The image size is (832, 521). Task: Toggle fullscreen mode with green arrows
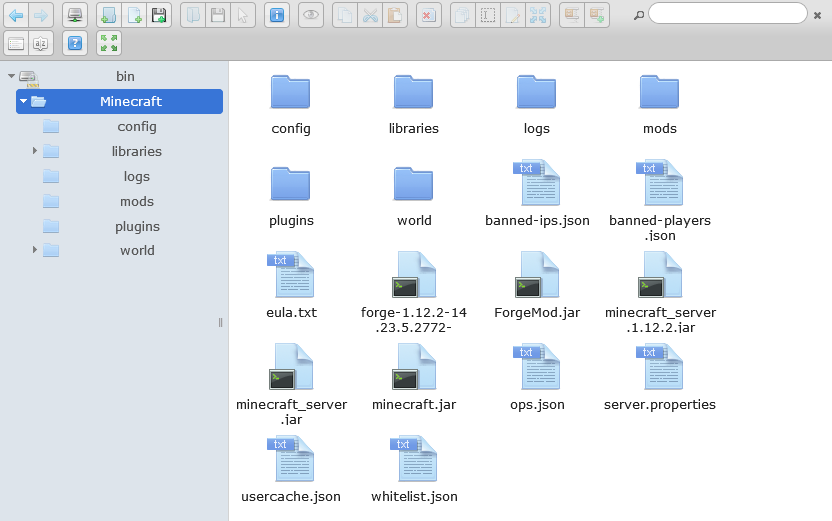click(109, 43)
